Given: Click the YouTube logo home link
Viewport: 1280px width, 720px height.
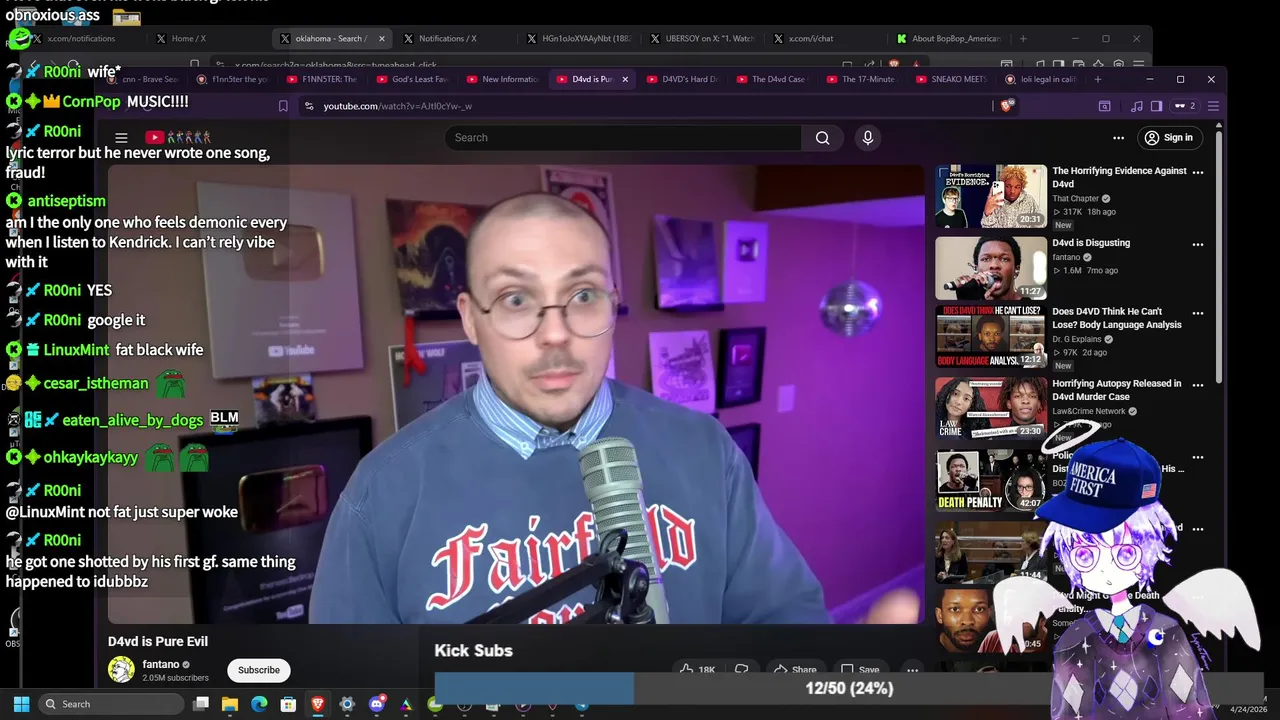Looking at the screenshot, I should coord(178,137).
